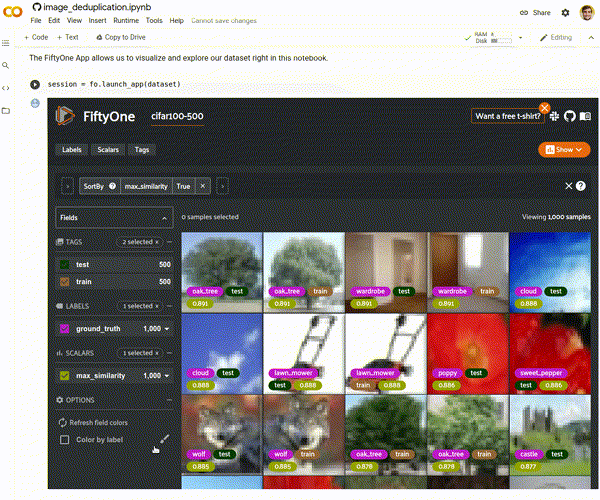
Task: Open the Edit menu
Action: (x=54, y=21)
